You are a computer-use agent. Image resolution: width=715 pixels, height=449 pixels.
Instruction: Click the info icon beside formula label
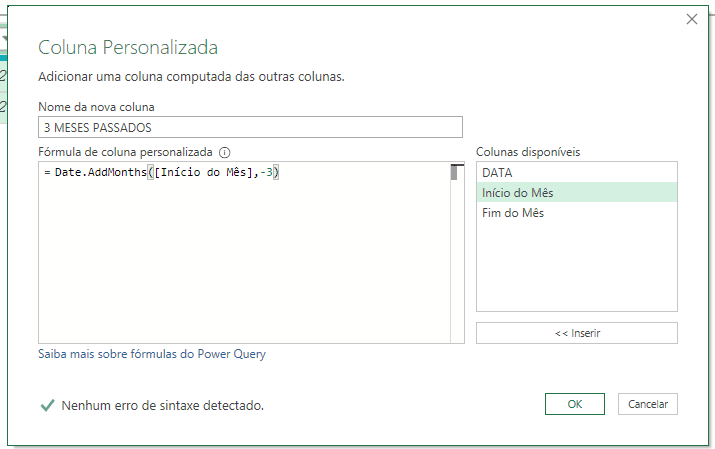tap(224, 152)
